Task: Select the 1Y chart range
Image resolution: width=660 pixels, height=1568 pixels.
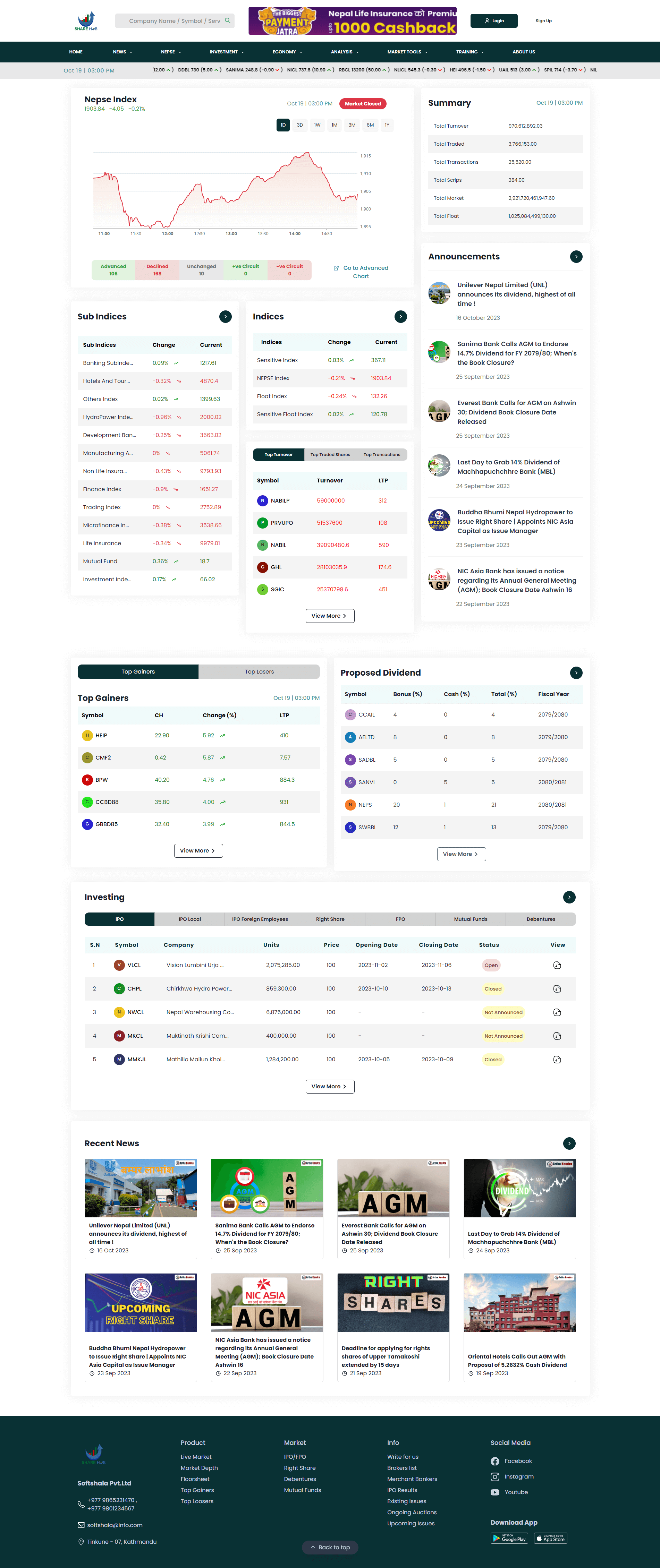Action: 387,125
